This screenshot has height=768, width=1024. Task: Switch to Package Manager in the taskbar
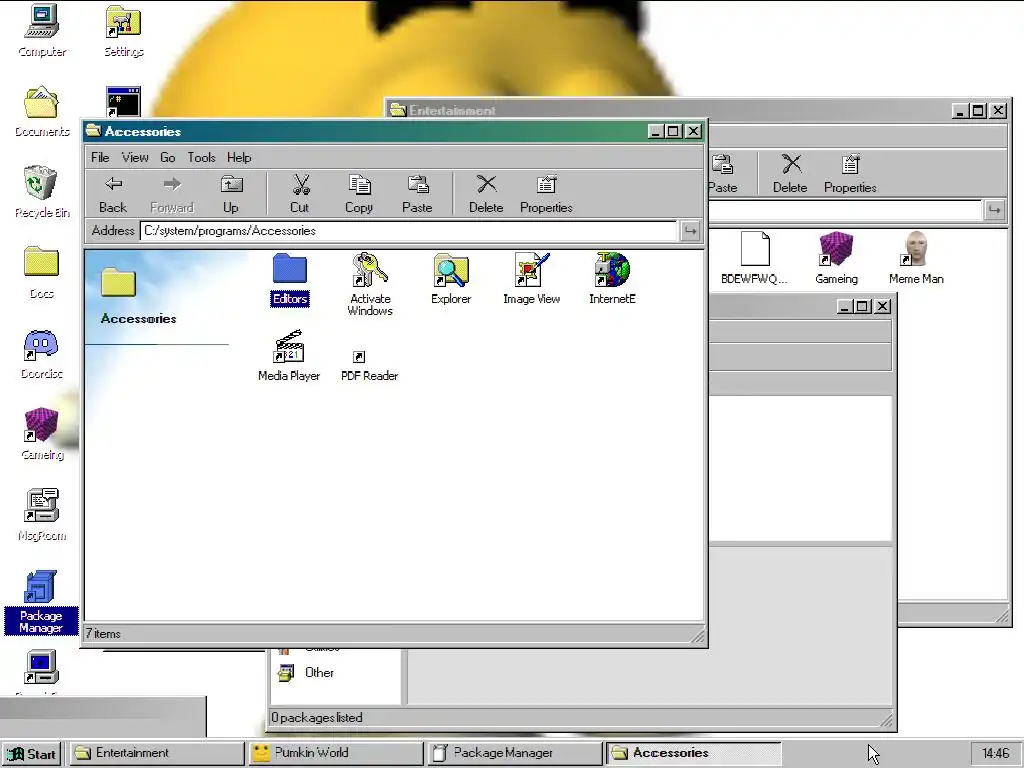tap(515, 753)
